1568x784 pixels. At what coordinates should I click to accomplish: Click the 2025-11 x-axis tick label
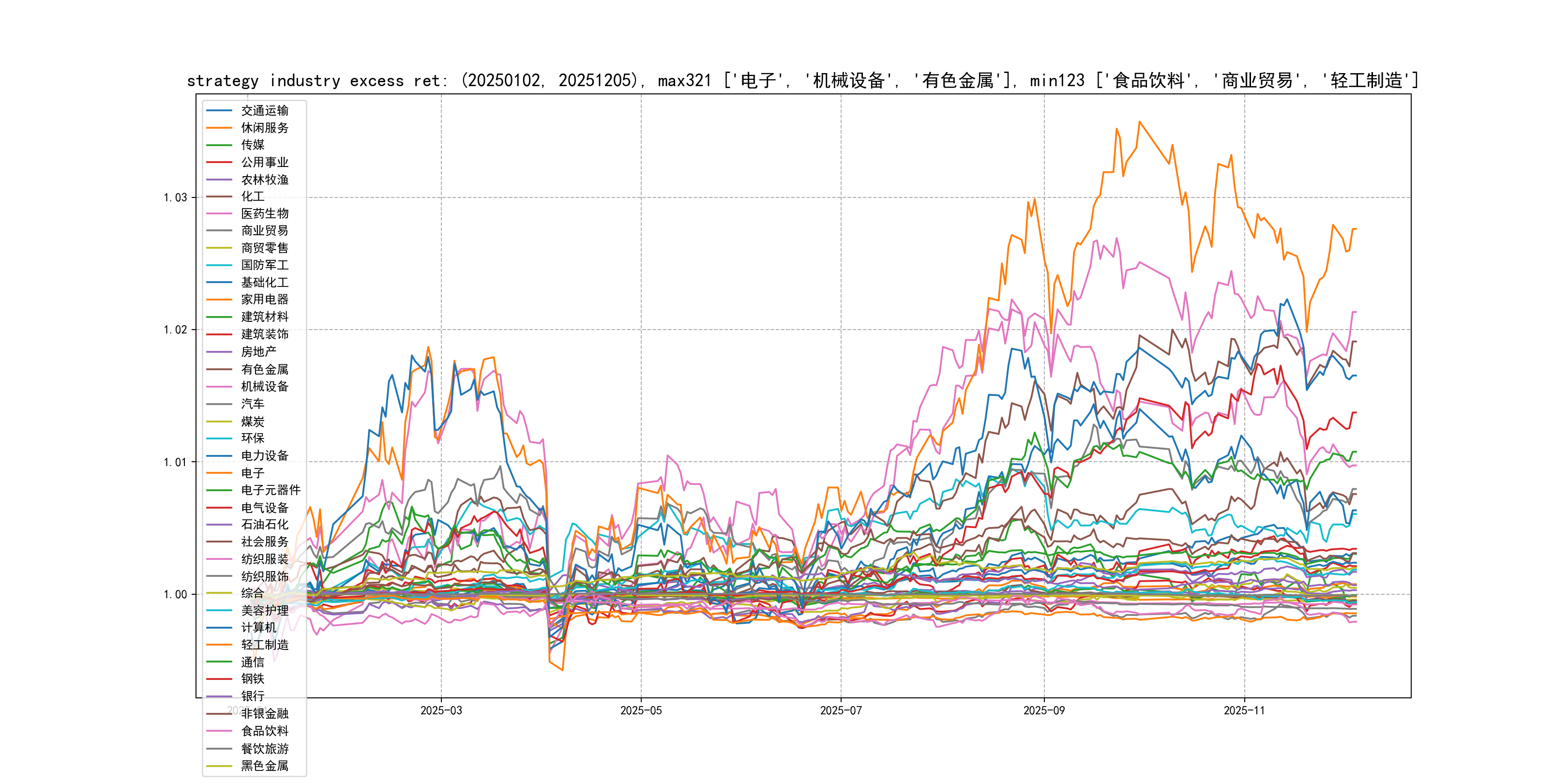tap(1244, 711)
